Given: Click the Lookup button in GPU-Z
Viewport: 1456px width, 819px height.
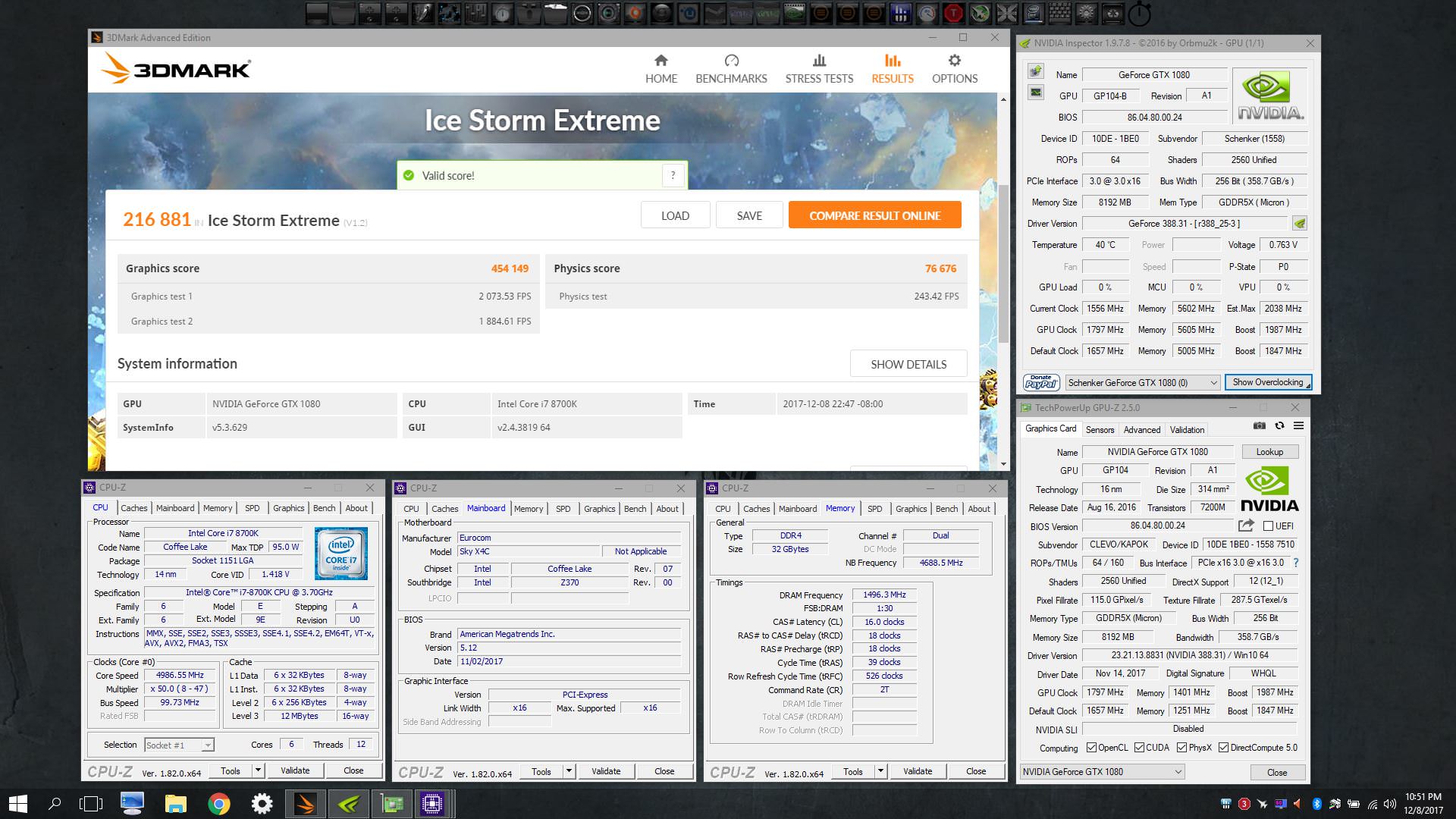Looking at the screenshot, I should (1269, 451).
